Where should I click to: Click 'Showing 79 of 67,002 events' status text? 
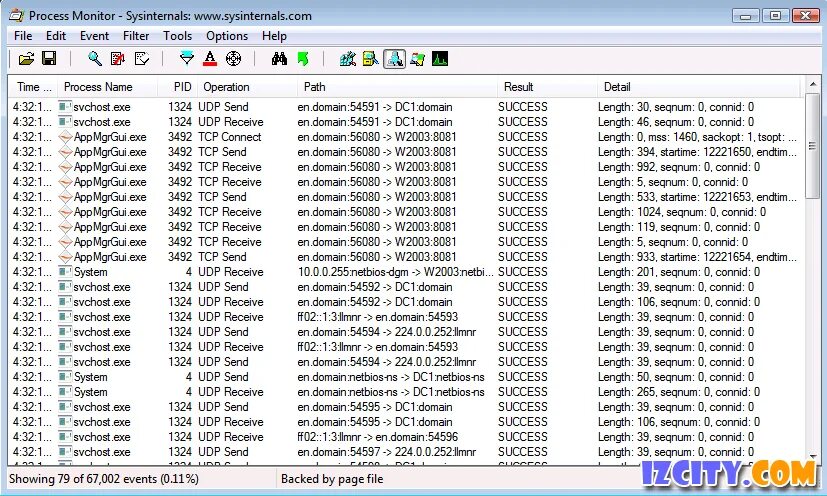pos(104,479)
